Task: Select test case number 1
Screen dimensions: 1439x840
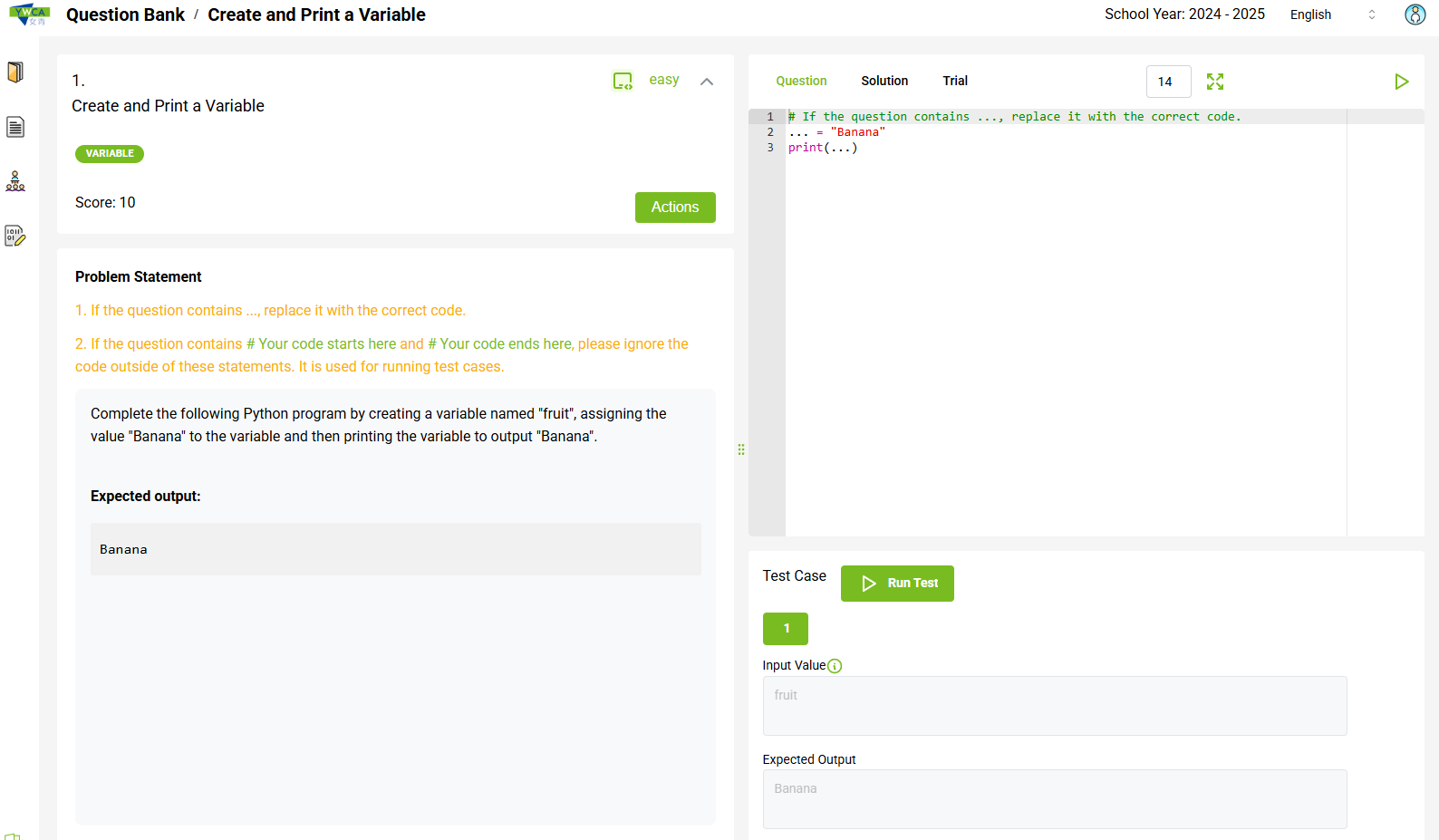Action: click(x=786, y=629)
